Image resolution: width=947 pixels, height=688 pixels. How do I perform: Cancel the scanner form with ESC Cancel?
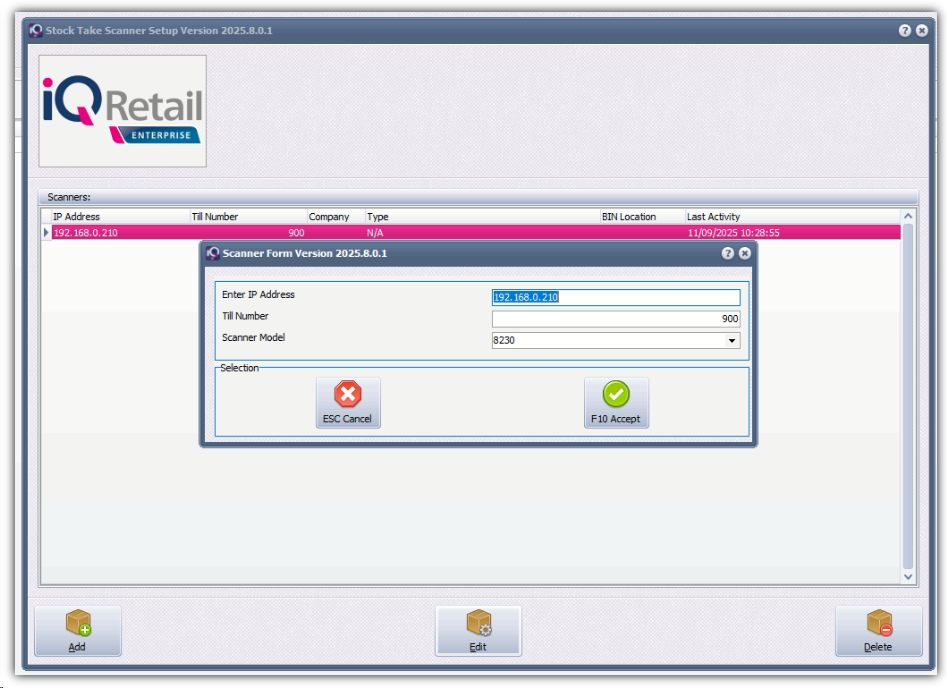[348, 403]
